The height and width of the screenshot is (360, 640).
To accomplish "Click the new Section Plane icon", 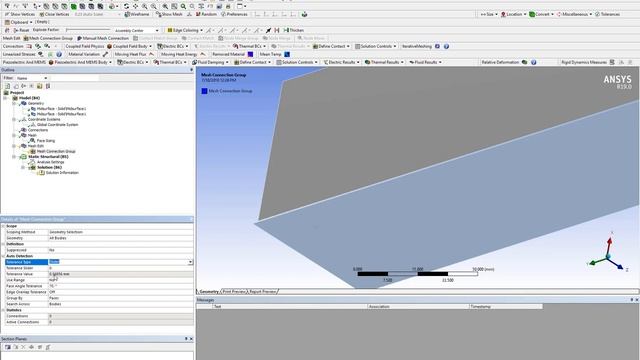I will (8, 347).
